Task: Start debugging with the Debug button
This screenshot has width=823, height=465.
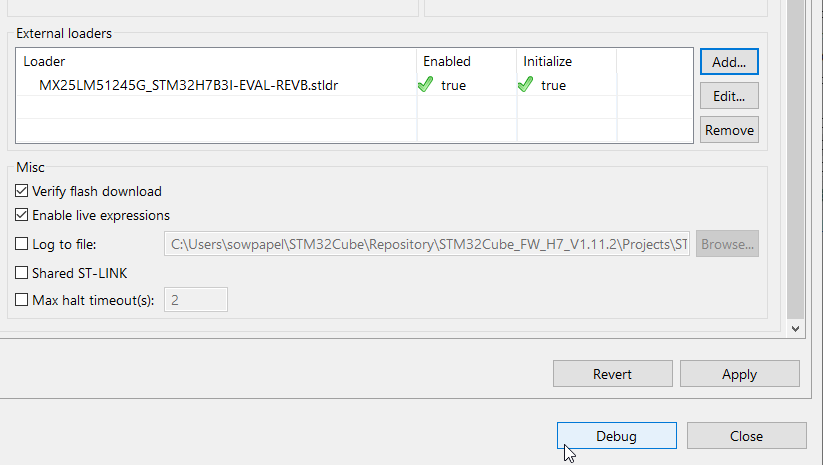Action: tap(617, 436)
